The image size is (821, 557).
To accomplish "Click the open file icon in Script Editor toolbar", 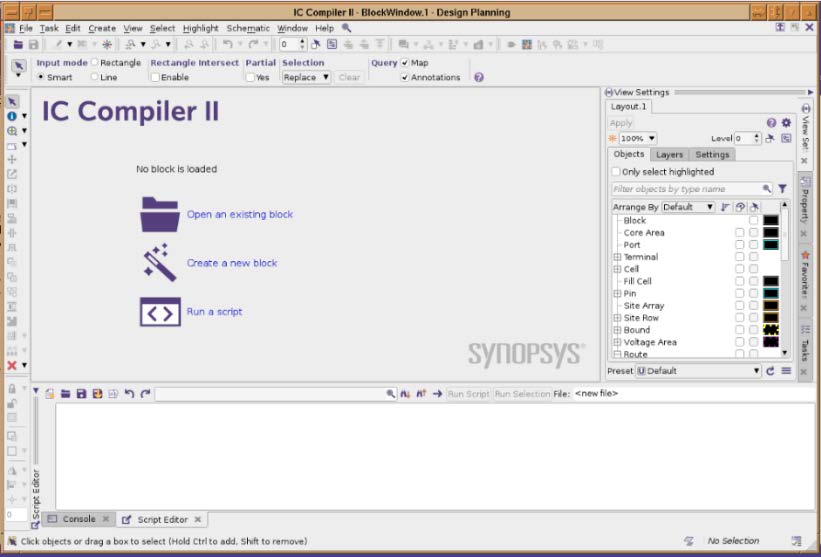I will point(65,394).
